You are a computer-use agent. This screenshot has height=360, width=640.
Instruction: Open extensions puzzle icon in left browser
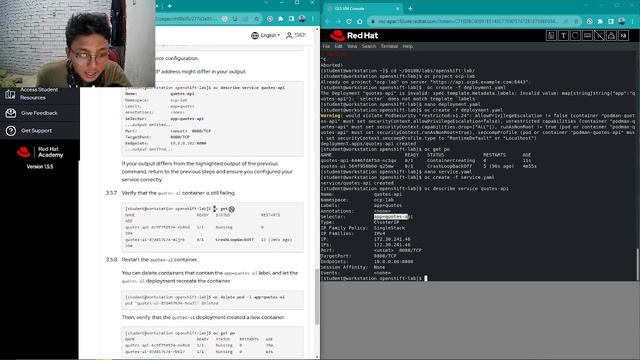pyautogui.click(x=280, y=19)
